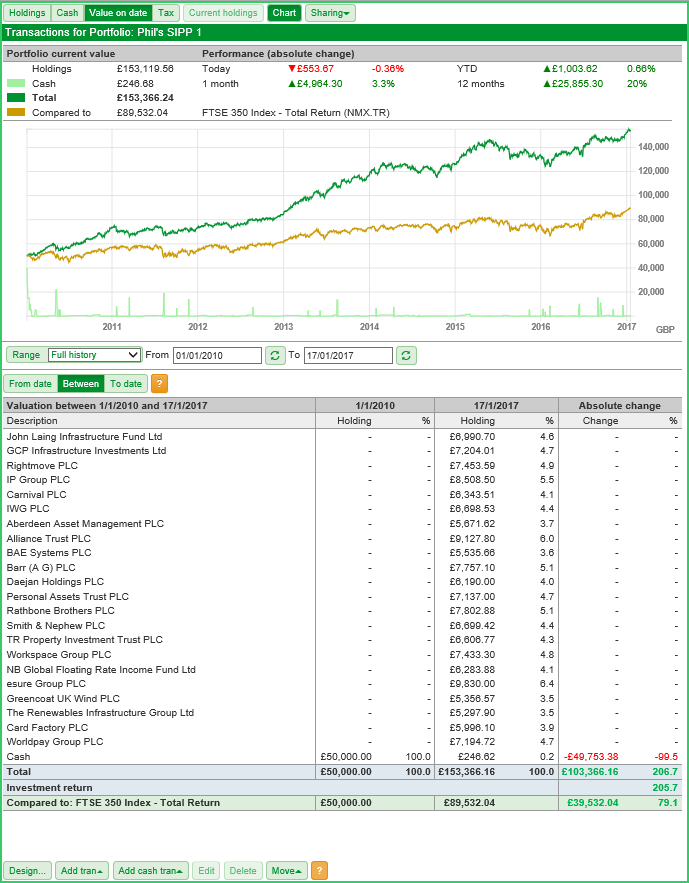This screenshot has height=883, width=689.
Task: Click the 2016 label on chart axis
Action: pyautogui.click(x=540, y=327)
